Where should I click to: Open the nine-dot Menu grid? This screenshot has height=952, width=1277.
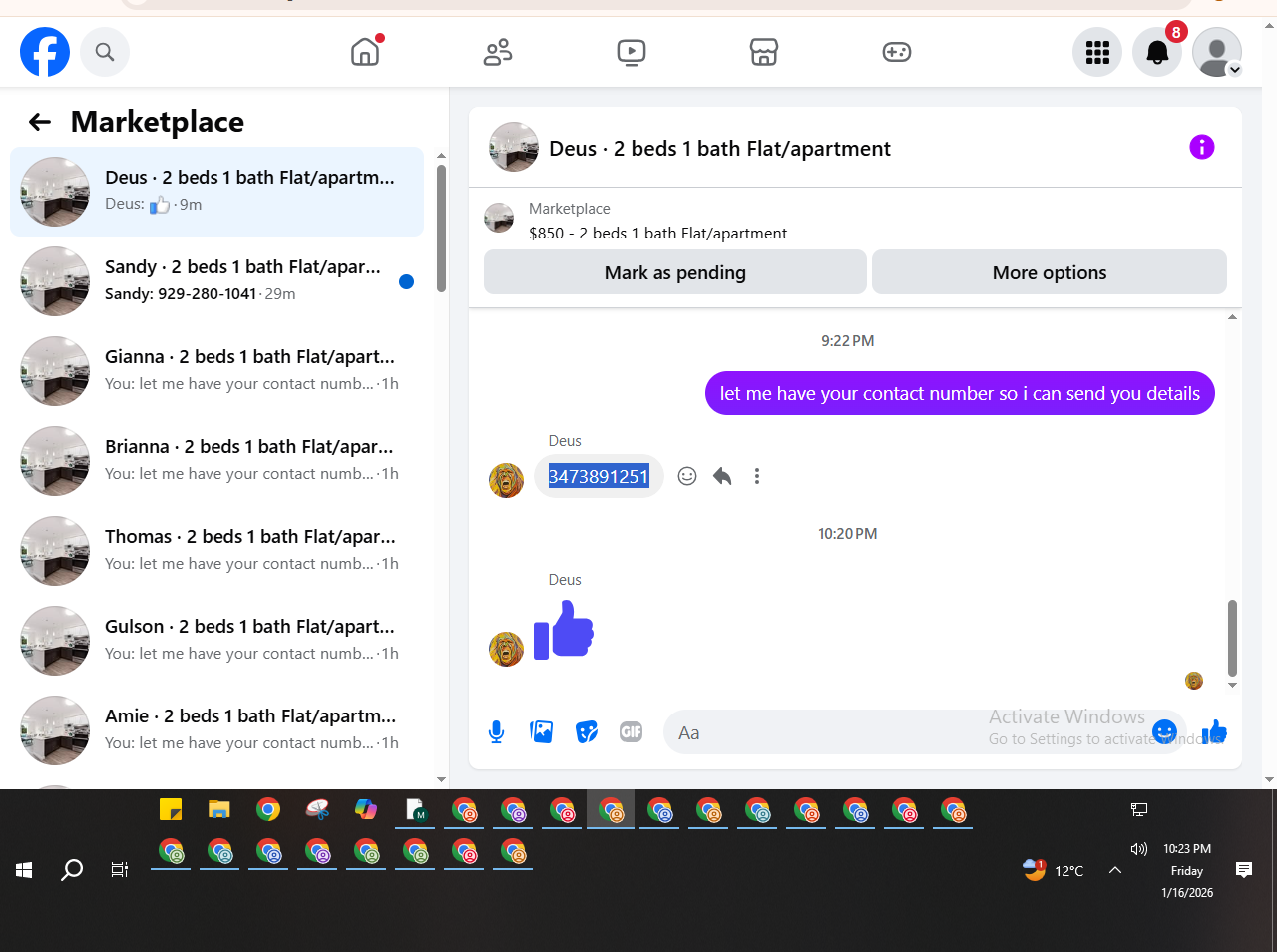pos(1097,52)
